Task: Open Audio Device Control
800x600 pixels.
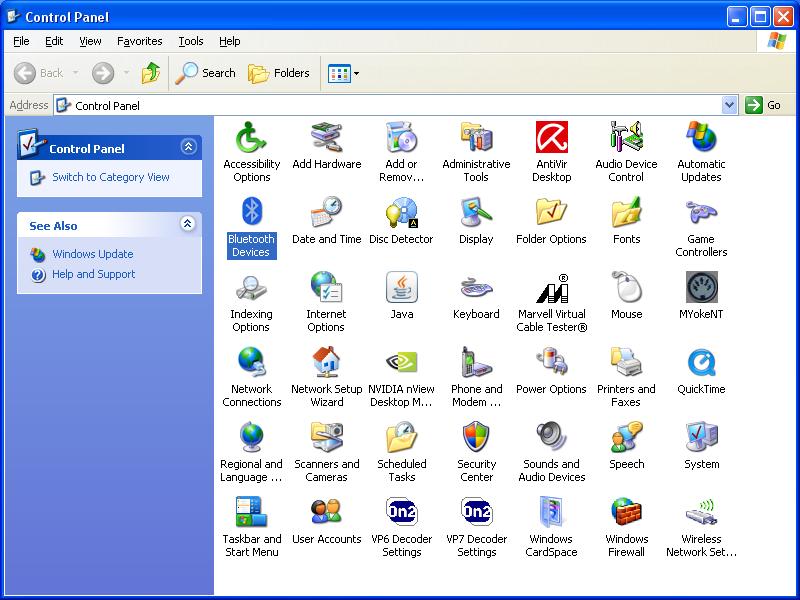Action: [626, 138]
